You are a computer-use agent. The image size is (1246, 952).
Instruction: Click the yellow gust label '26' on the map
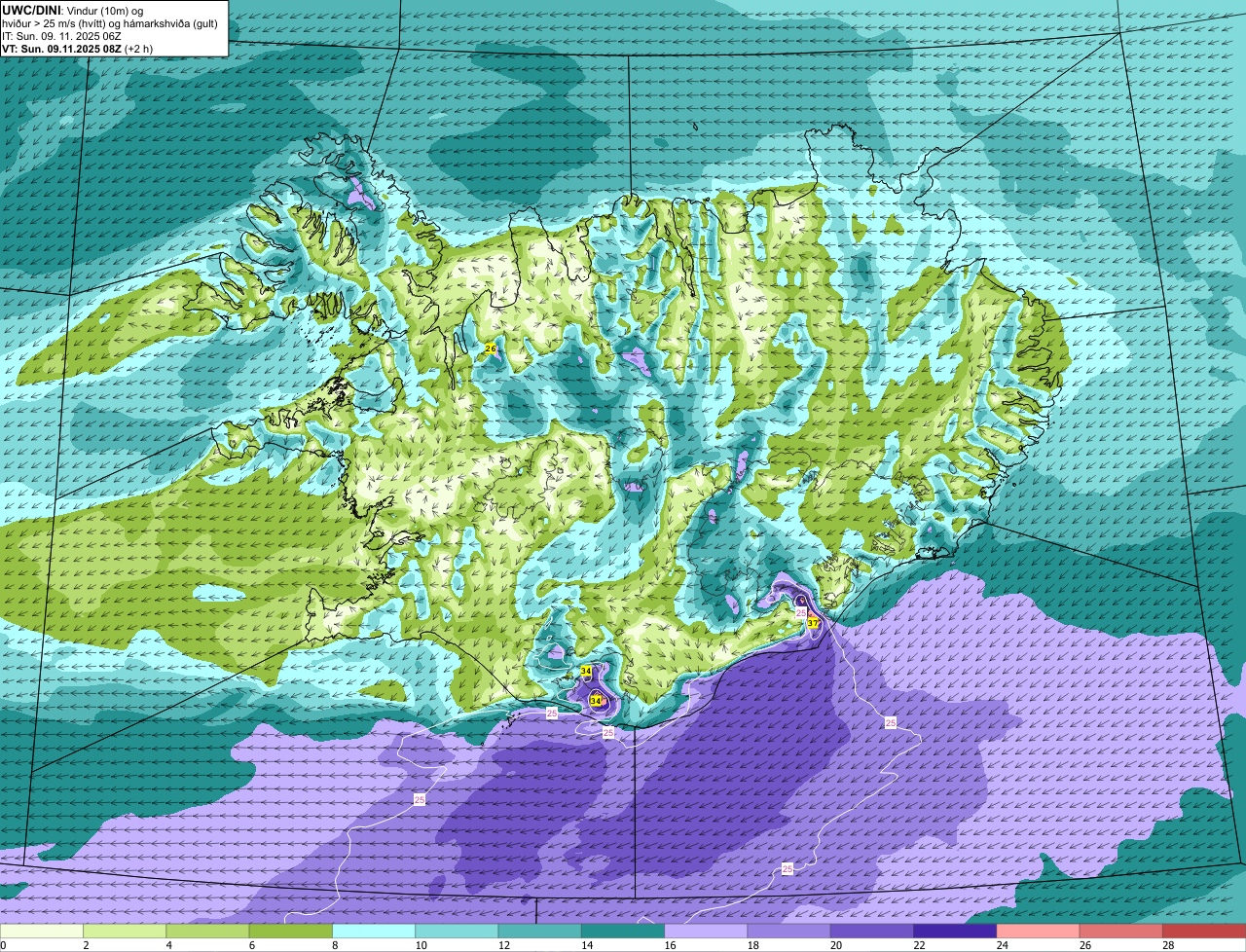click(x=491, y=348)
